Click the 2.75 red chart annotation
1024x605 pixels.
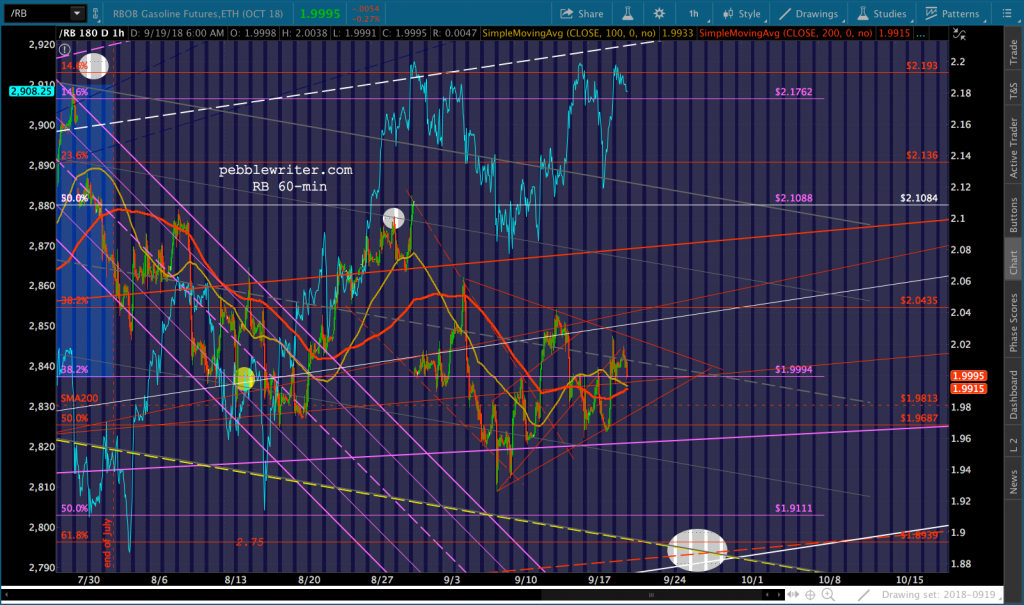click(x=249, y=542)
